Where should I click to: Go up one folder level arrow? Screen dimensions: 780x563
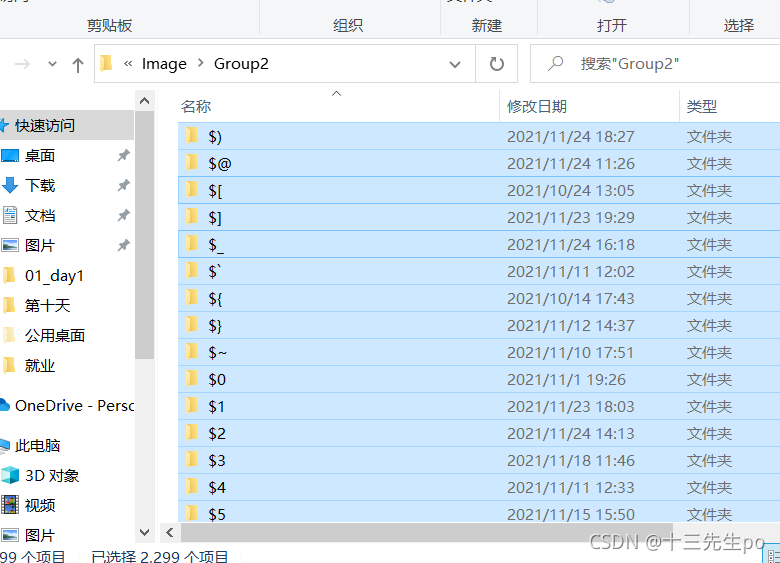(78, 65)
